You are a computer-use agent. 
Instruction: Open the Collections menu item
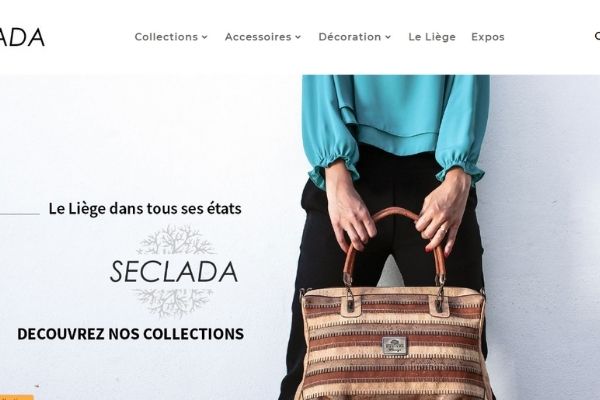tap(166, 37)
